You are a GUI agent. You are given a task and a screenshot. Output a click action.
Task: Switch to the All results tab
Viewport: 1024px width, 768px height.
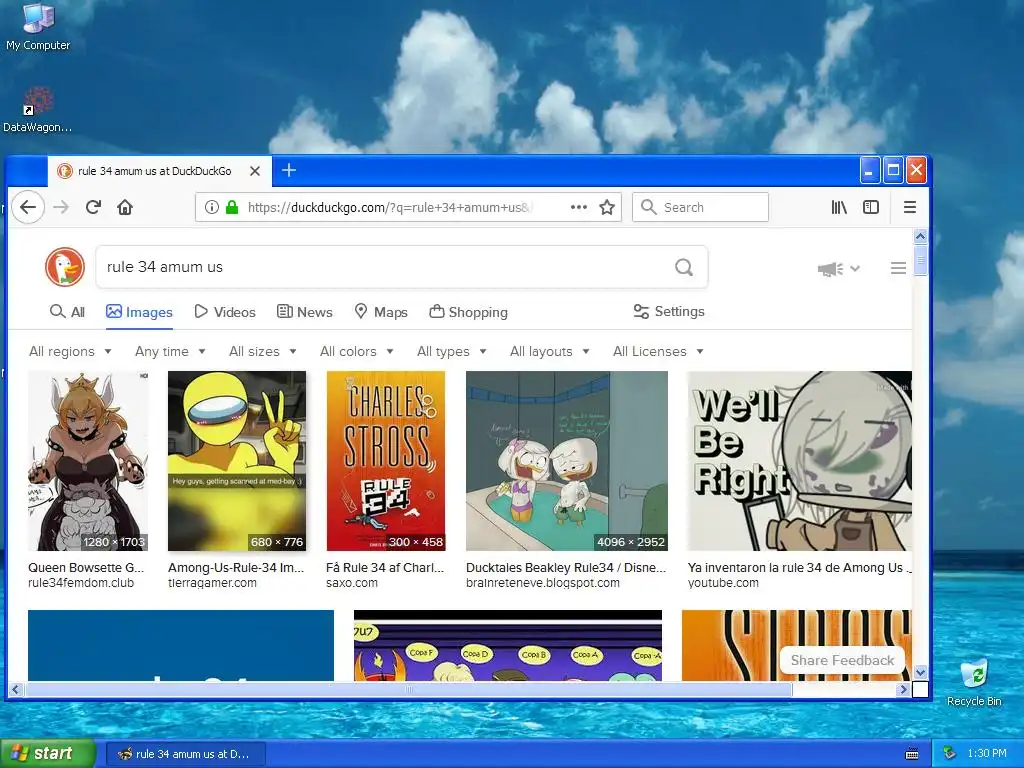pos(67,312)
